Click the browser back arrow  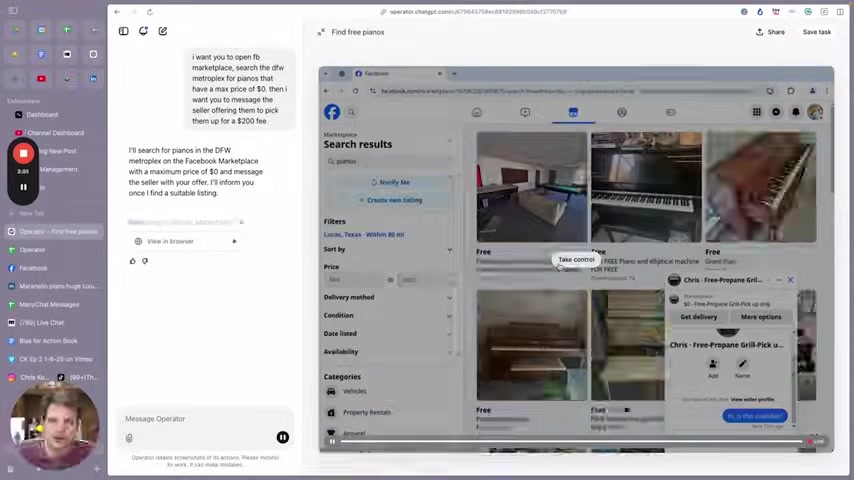coord(117,11)
